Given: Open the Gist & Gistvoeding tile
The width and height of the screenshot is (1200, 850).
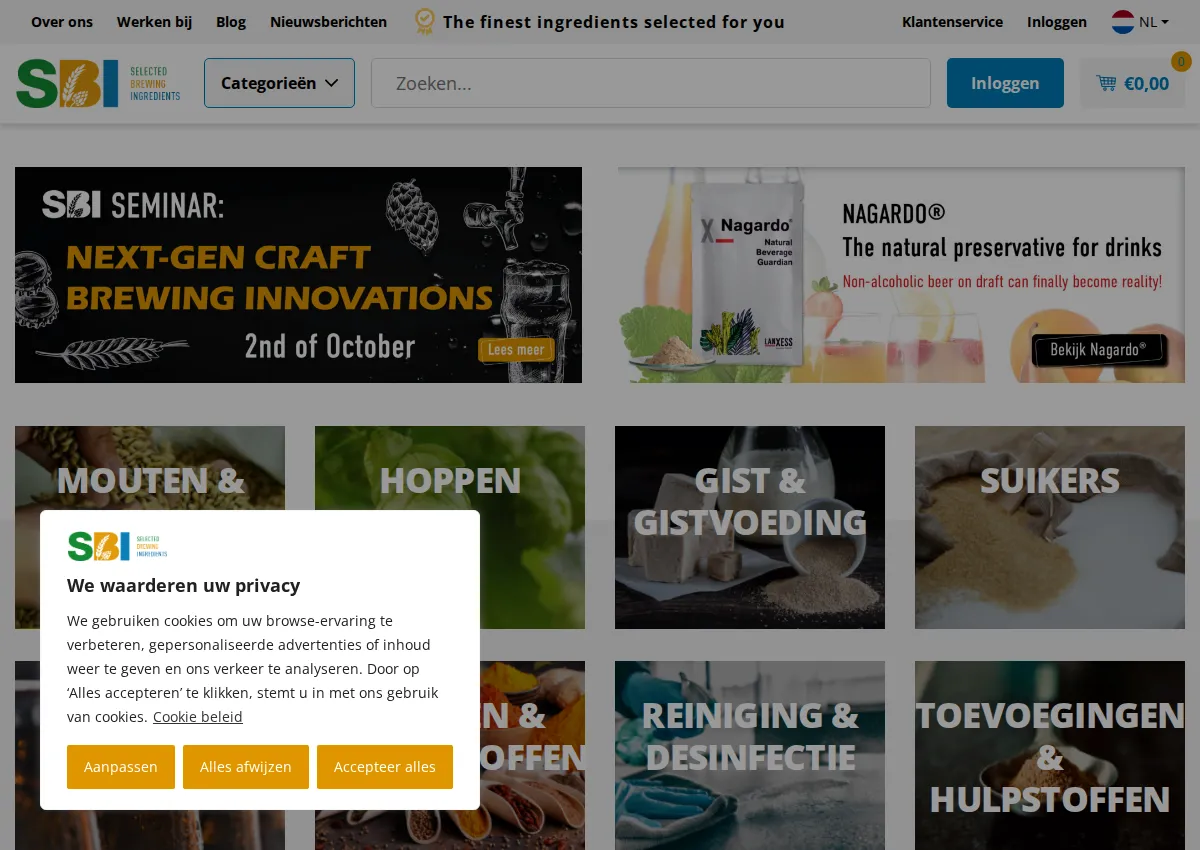Looking at the screenshot, I should (750, 527).
